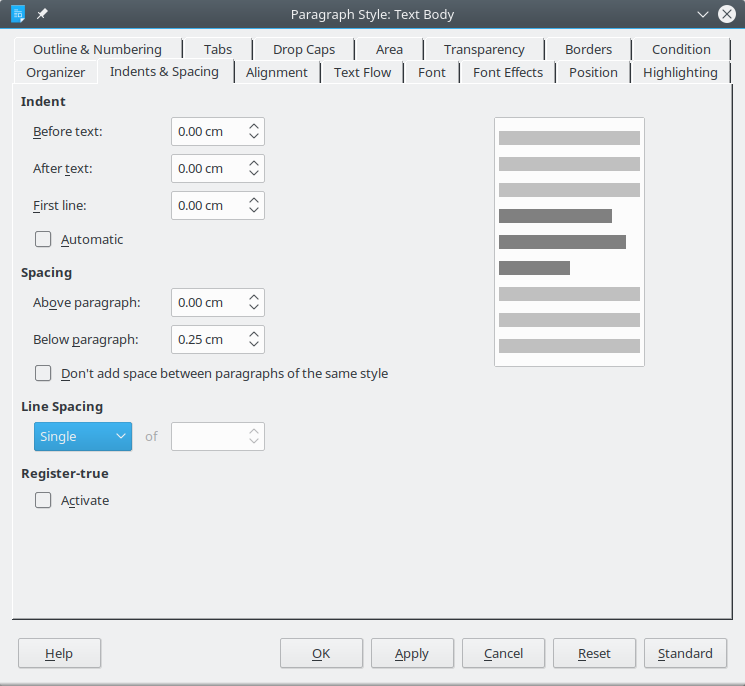Confirm with the OK button
This screenshot has height=686, width=745.
321,653
